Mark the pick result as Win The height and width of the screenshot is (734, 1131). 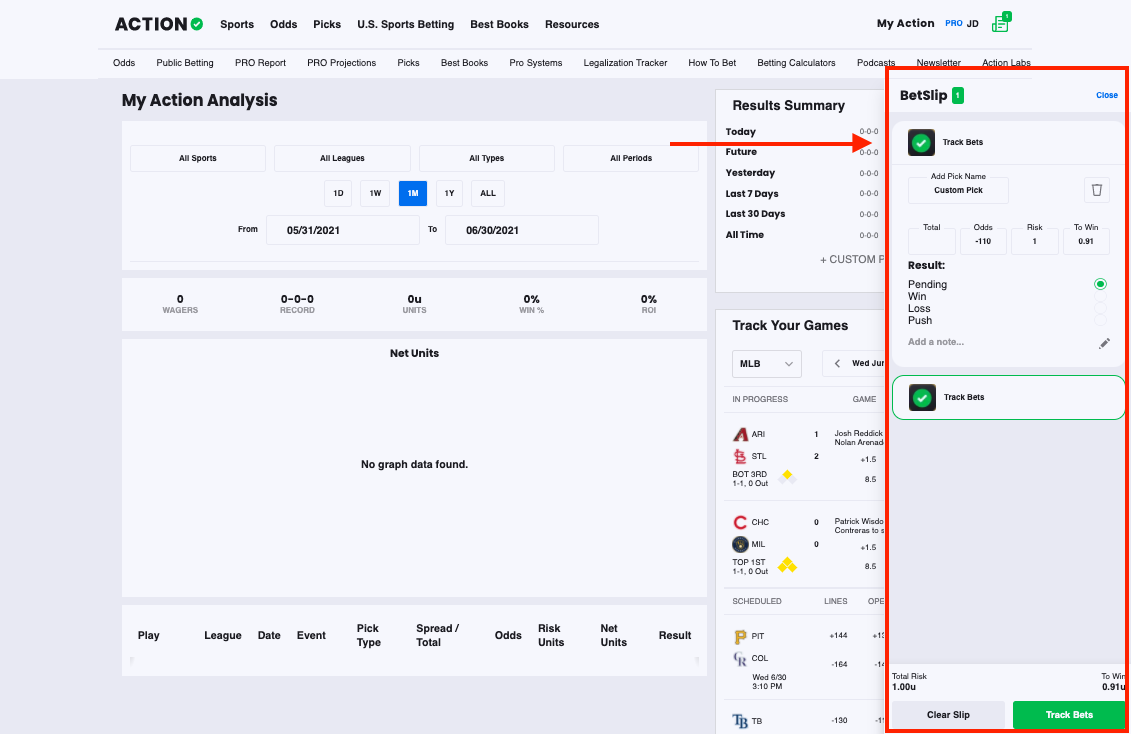coord(1100,297)
